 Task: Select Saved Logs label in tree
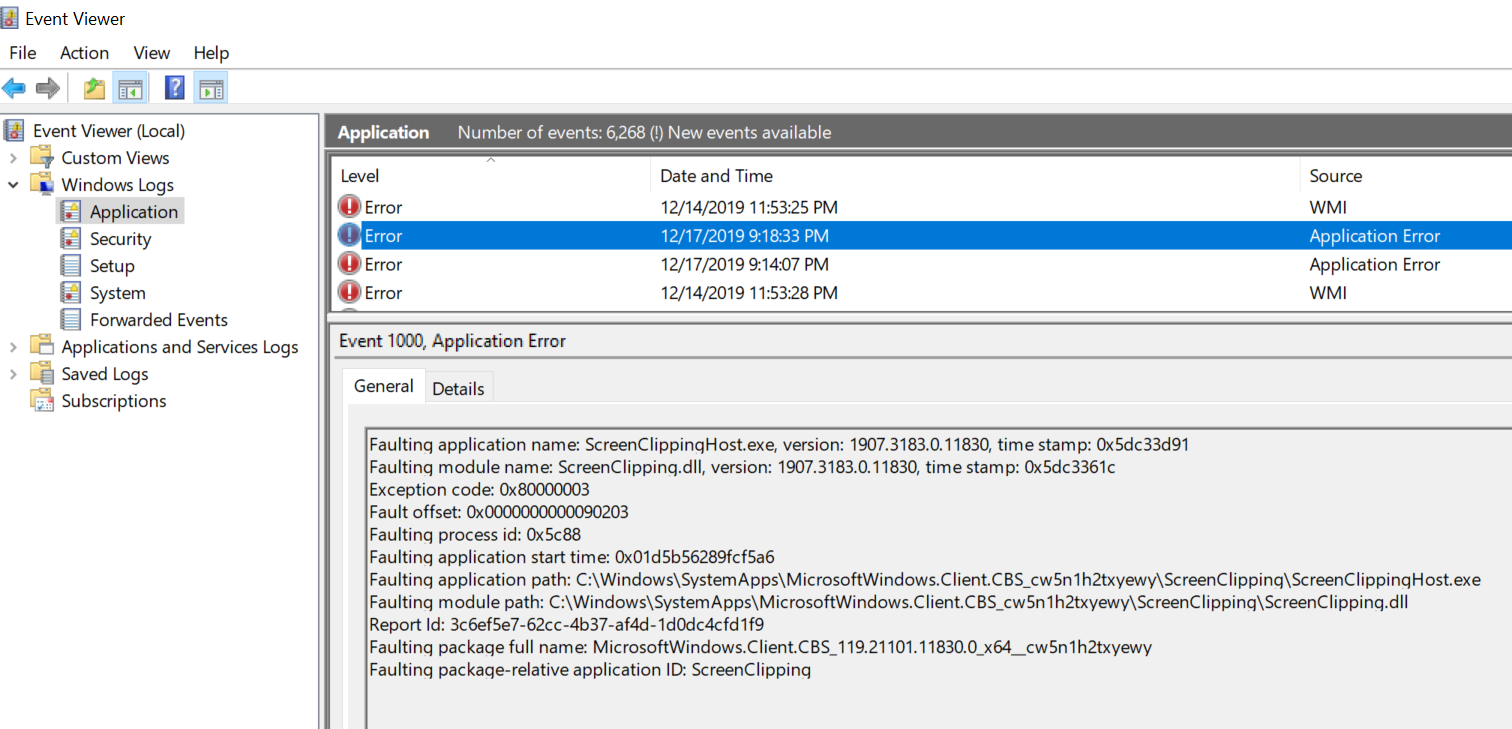pyautogui.click(x=105, y=373)
